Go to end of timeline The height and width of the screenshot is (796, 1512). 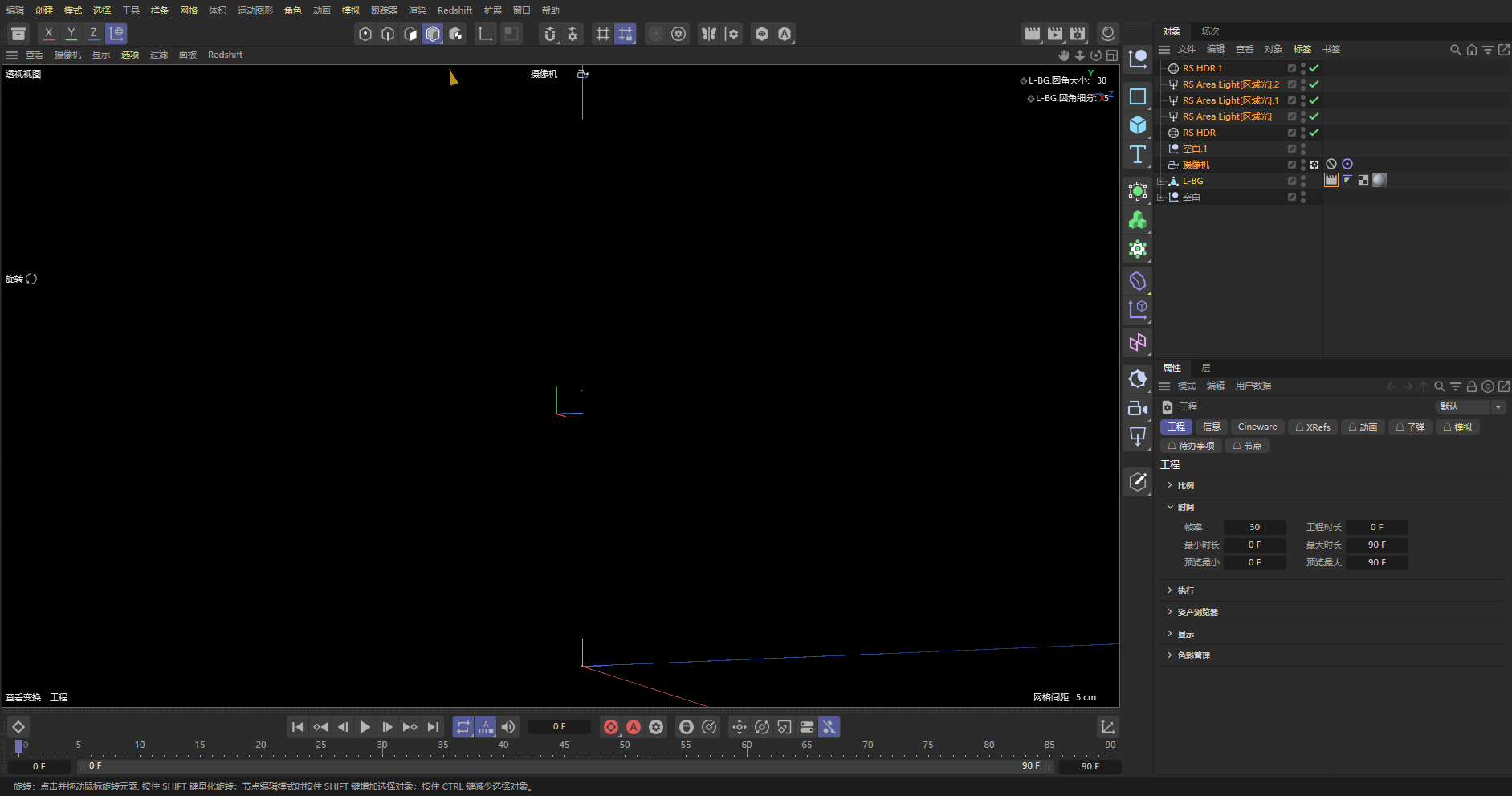coord(433,727)
